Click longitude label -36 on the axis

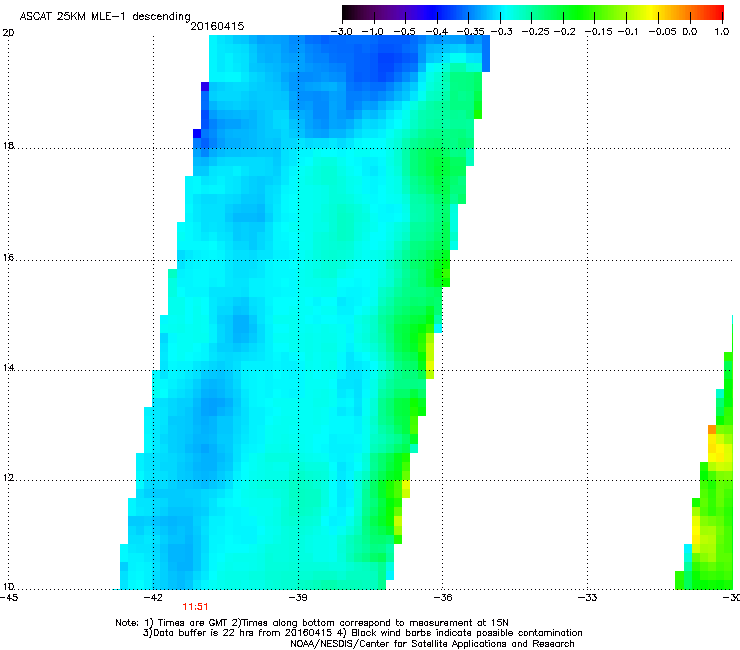(442, 598)
